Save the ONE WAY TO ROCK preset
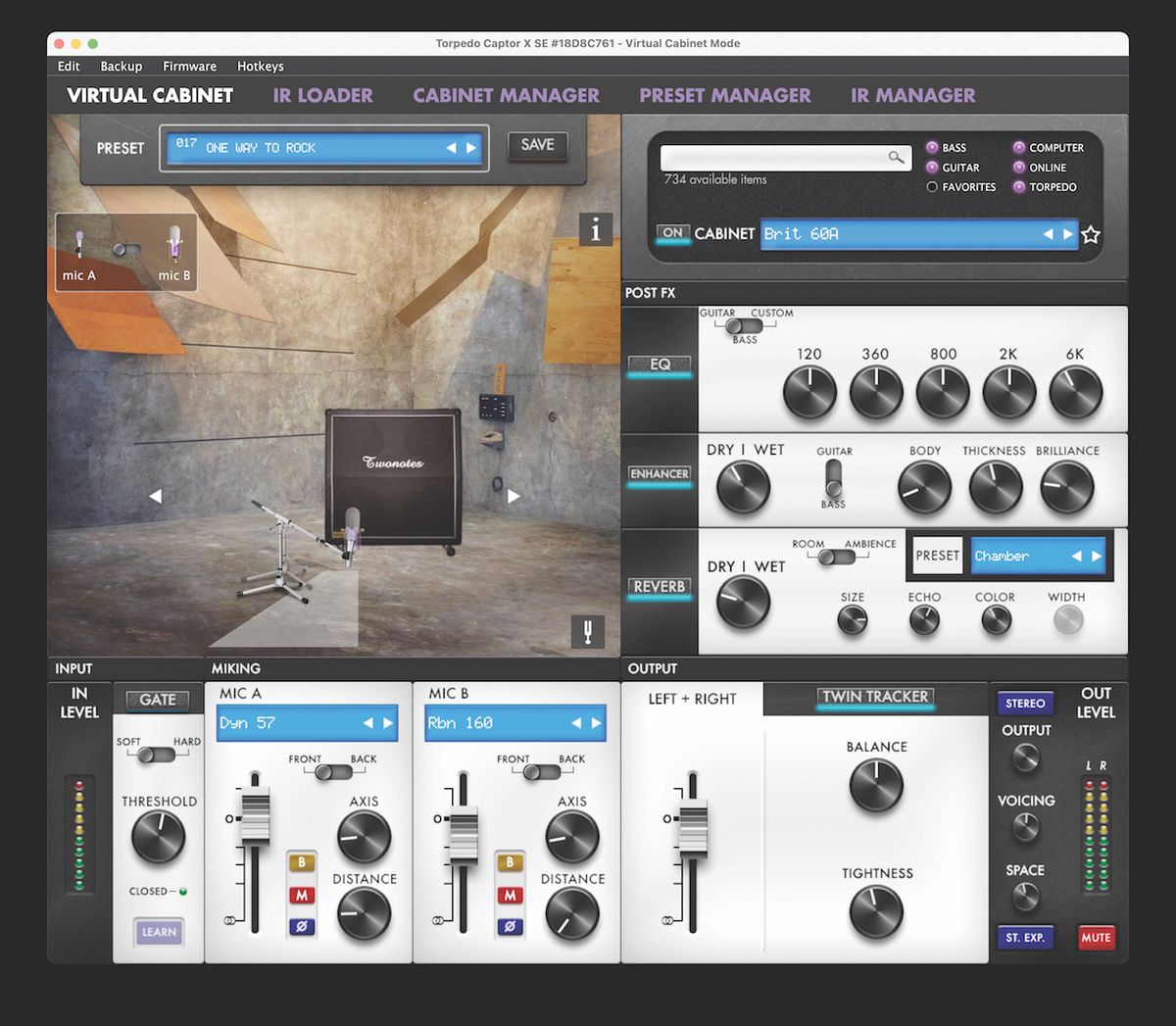Screen dimensions: 1176x1026 click(x=537, y=146)
